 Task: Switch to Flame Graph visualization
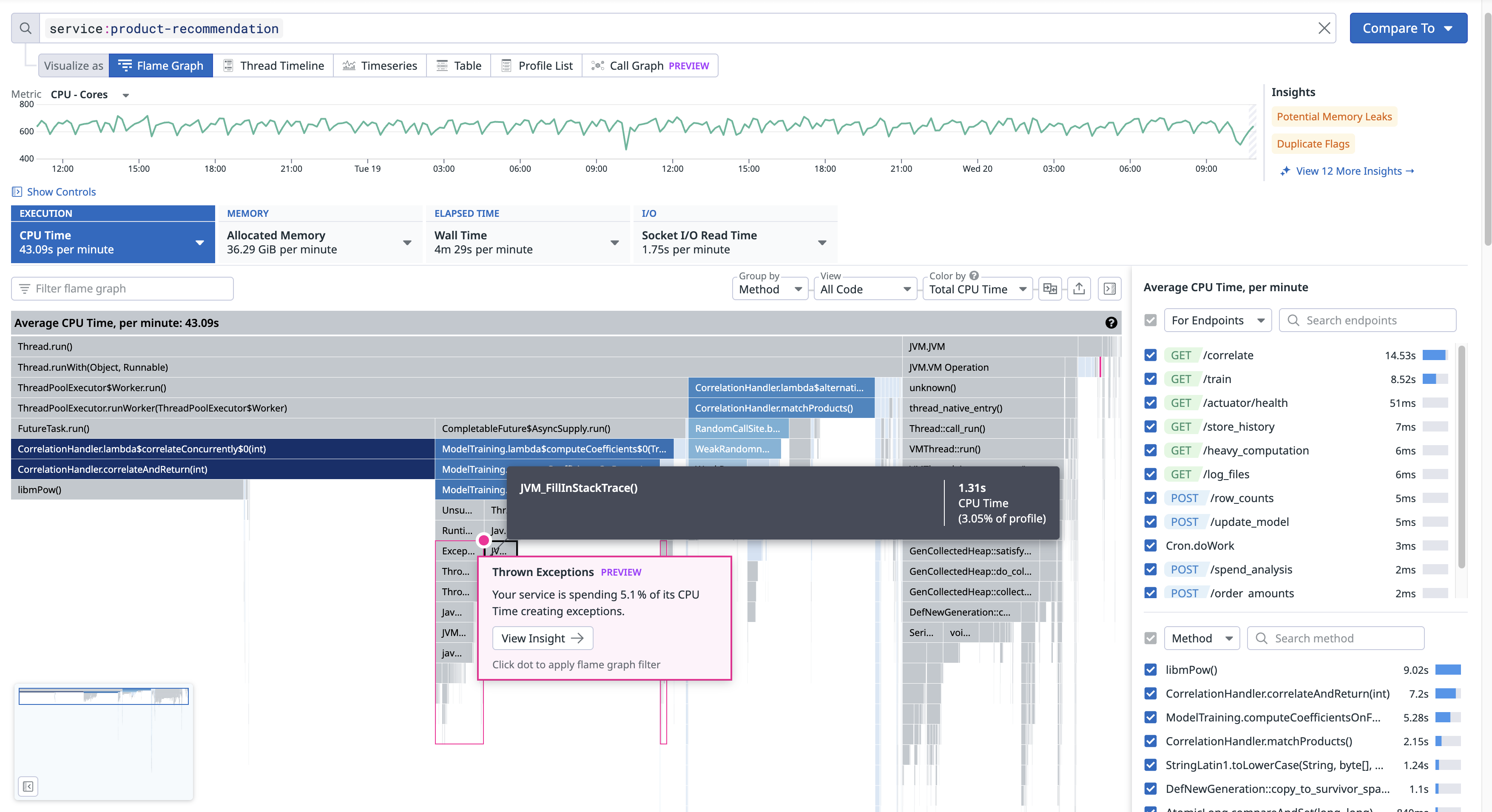tap(161, 65)
